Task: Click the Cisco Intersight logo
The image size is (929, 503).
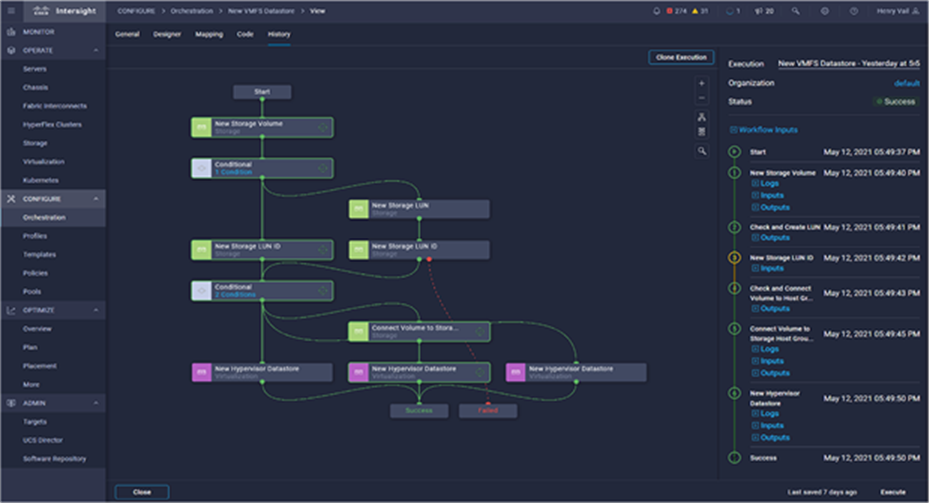Action: pyautogui.click(x=64, y=11)
